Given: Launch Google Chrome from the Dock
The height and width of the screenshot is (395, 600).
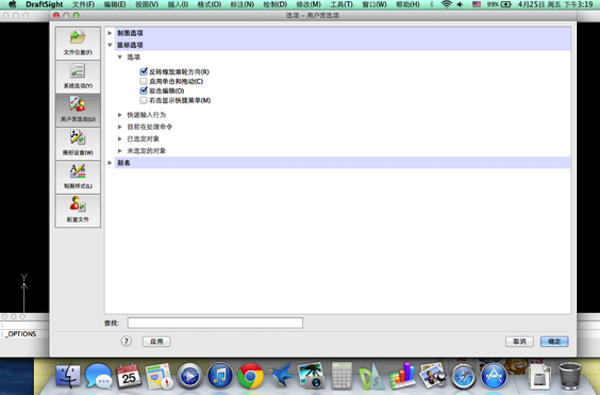Looking at the screenshot, I should [251, 376].
